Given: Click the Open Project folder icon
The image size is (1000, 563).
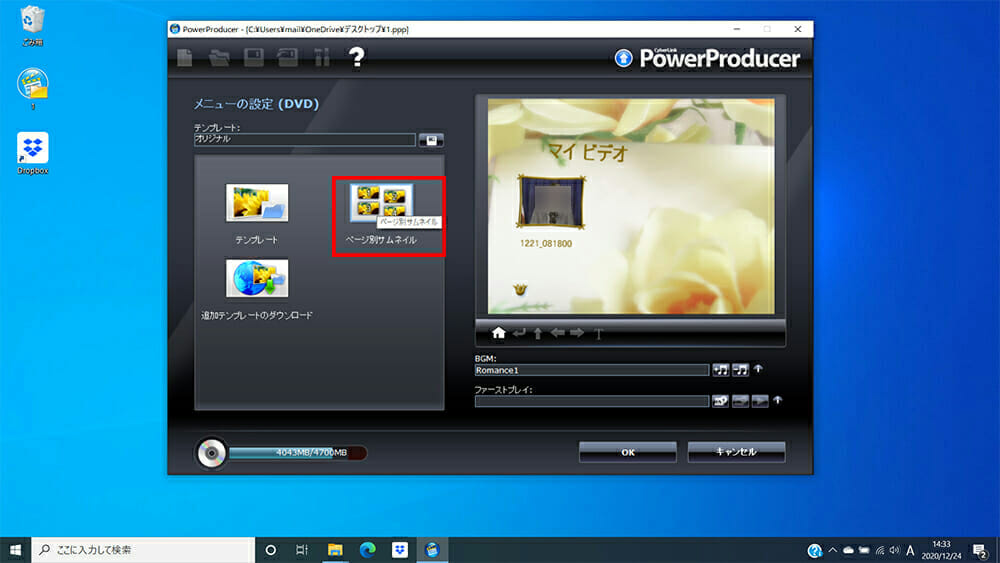Looking at the screenshot, I should click(x=219, y=57).
